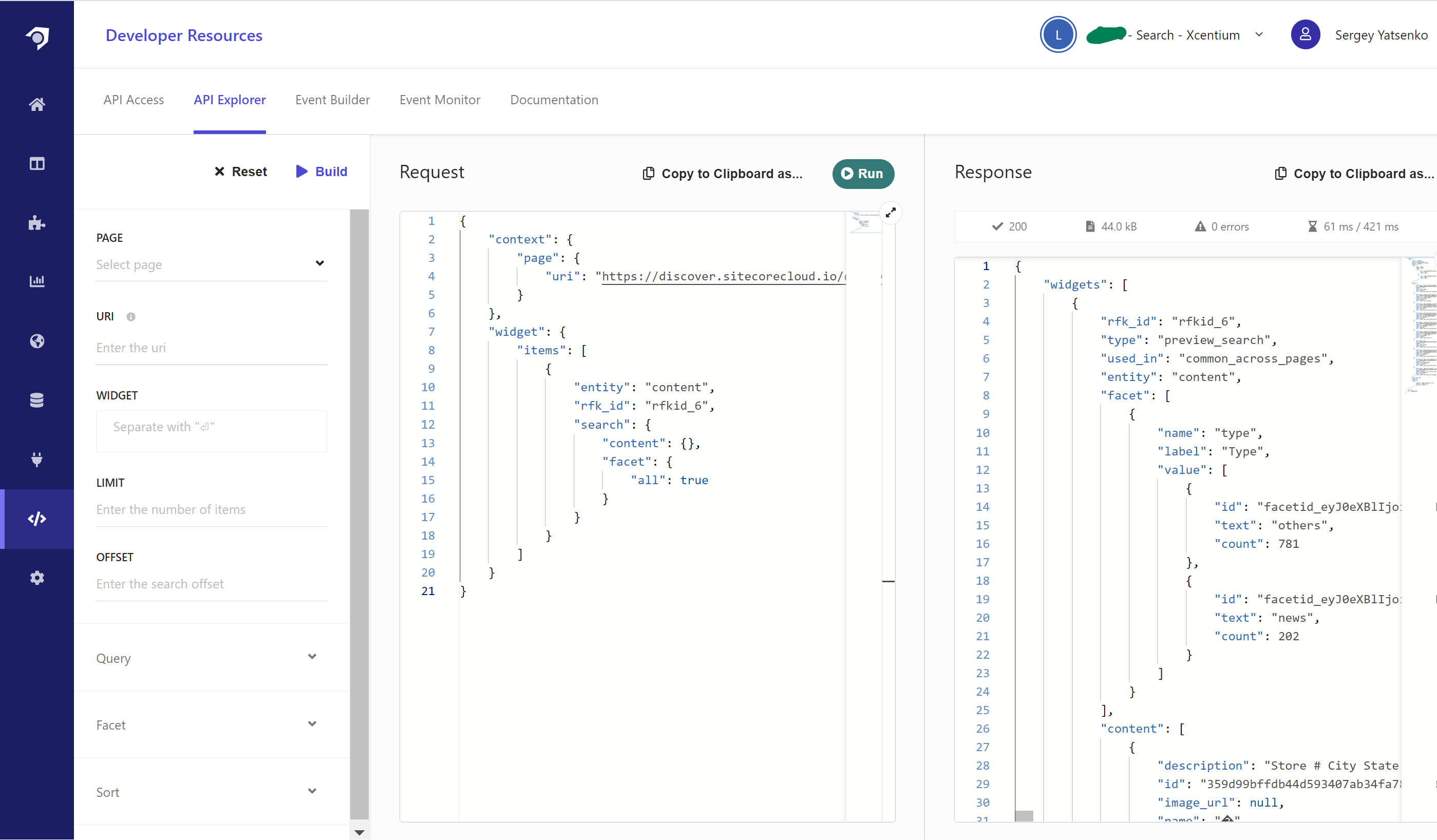Click the "count": 202 response line
This screenshot has width=1437, height=840.
click(1256, 636)
